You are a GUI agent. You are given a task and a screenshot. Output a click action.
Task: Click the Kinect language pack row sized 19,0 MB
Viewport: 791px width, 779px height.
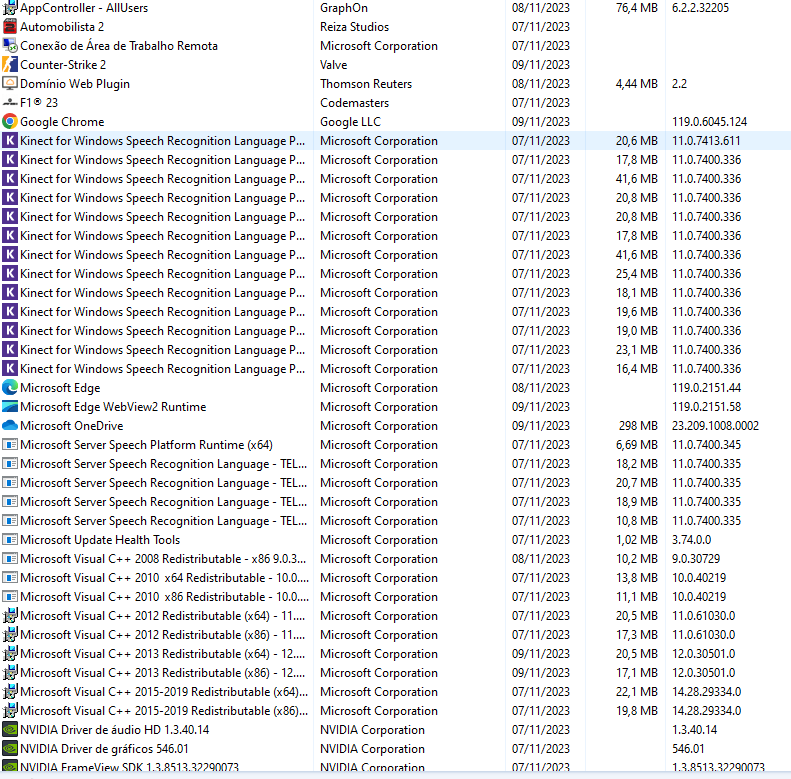pyautogui.click(x=396, y=330)
